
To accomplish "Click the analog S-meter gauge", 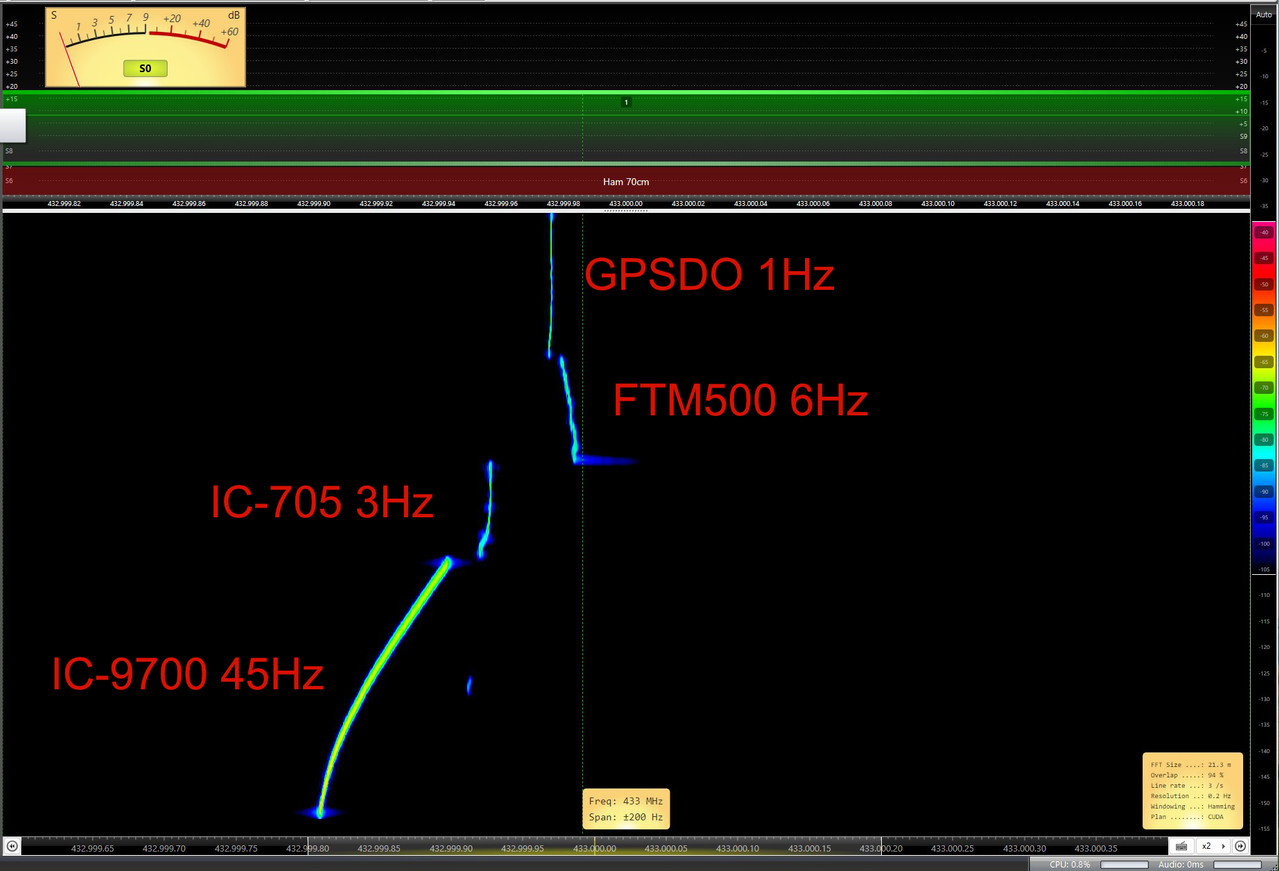I will tap(146, 46).
